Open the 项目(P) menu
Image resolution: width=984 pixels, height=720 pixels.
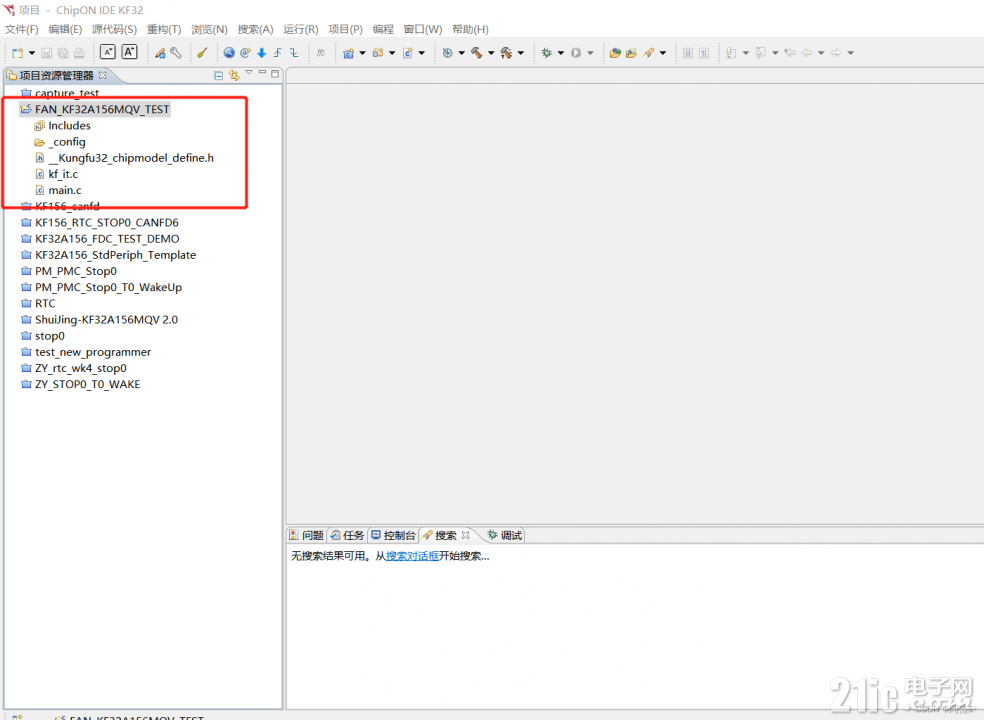click(345, 30)
